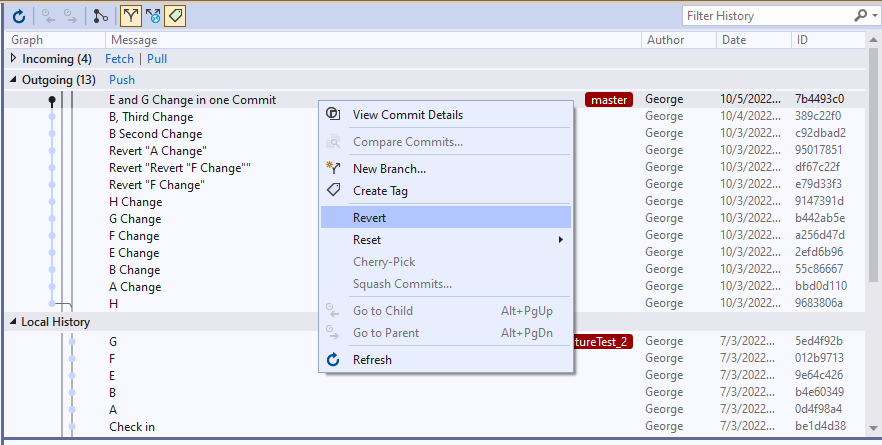Viewport: 882px width, 445px height.
Task: Click the branch picker toolbar icon
Action: coord(100,16)
